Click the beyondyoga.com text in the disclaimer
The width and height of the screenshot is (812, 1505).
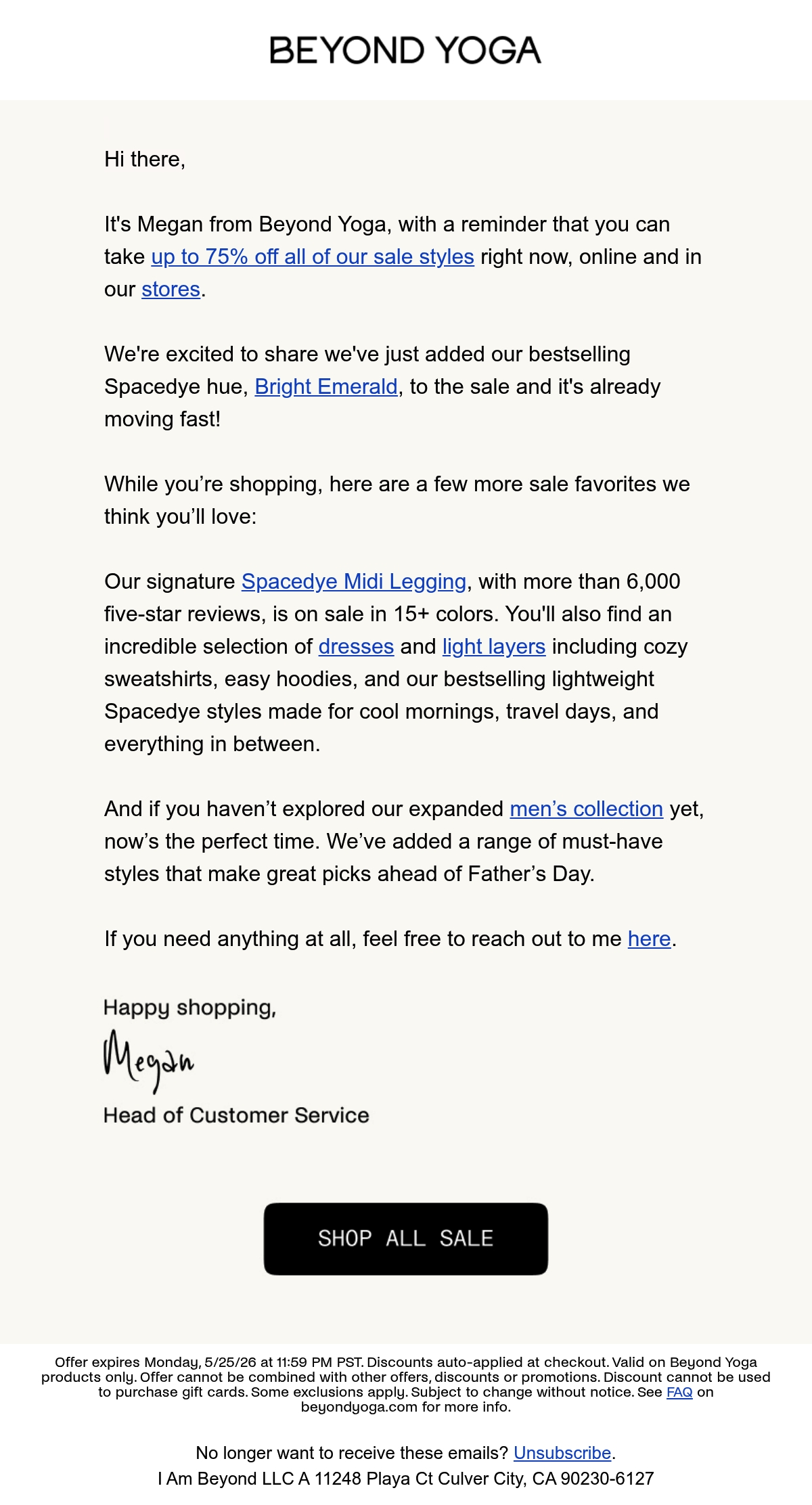click(x=359, y=1407)
